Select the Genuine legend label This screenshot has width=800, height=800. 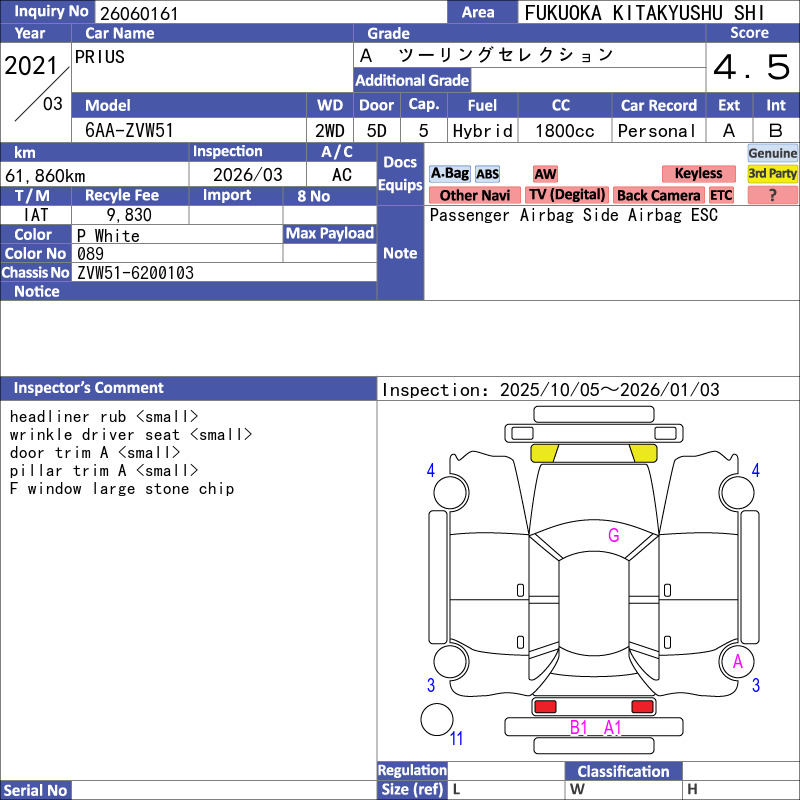pos(772,153)
